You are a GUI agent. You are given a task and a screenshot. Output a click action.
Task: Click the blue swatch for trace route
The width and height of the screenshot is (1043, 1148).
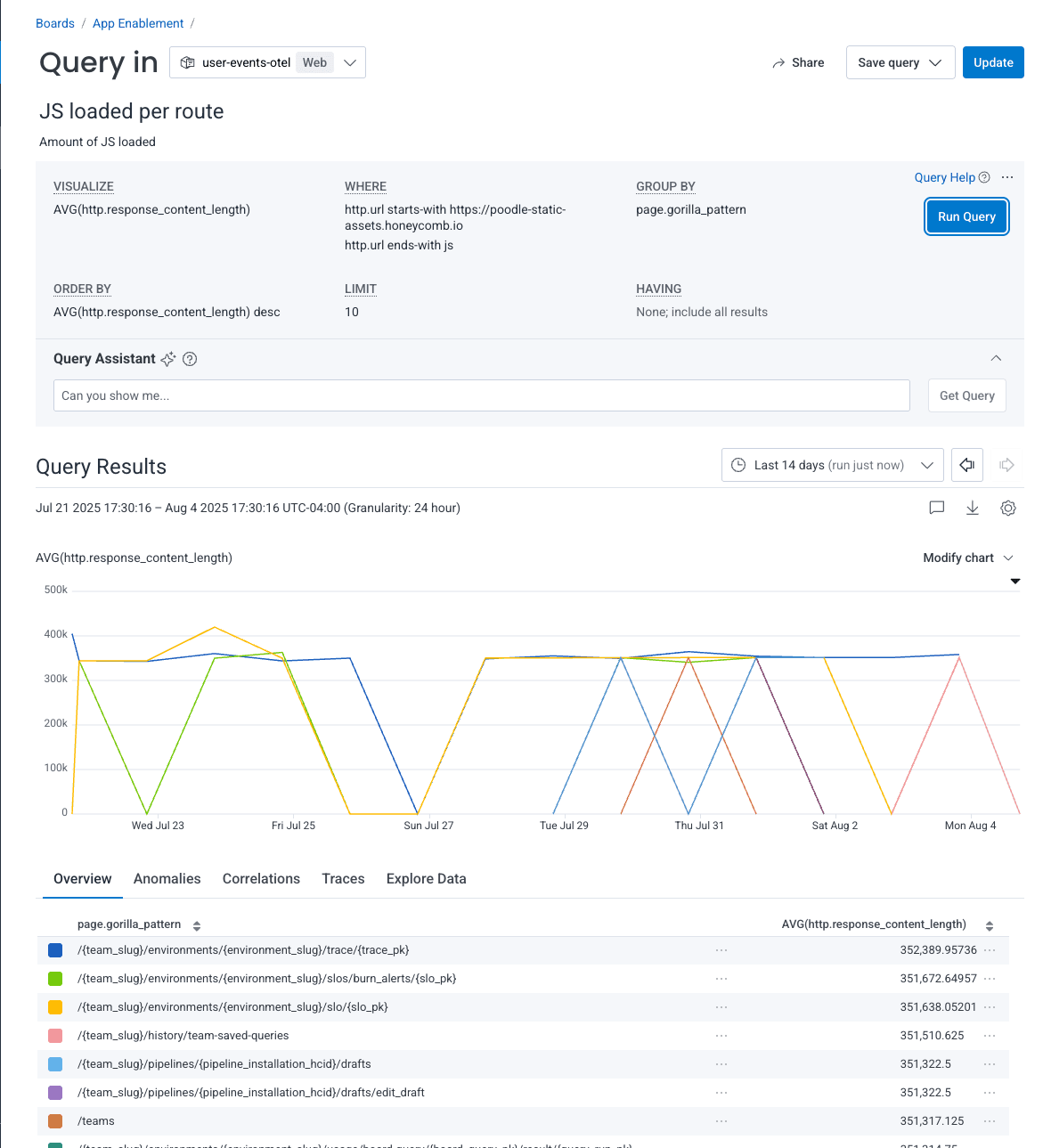55,950
